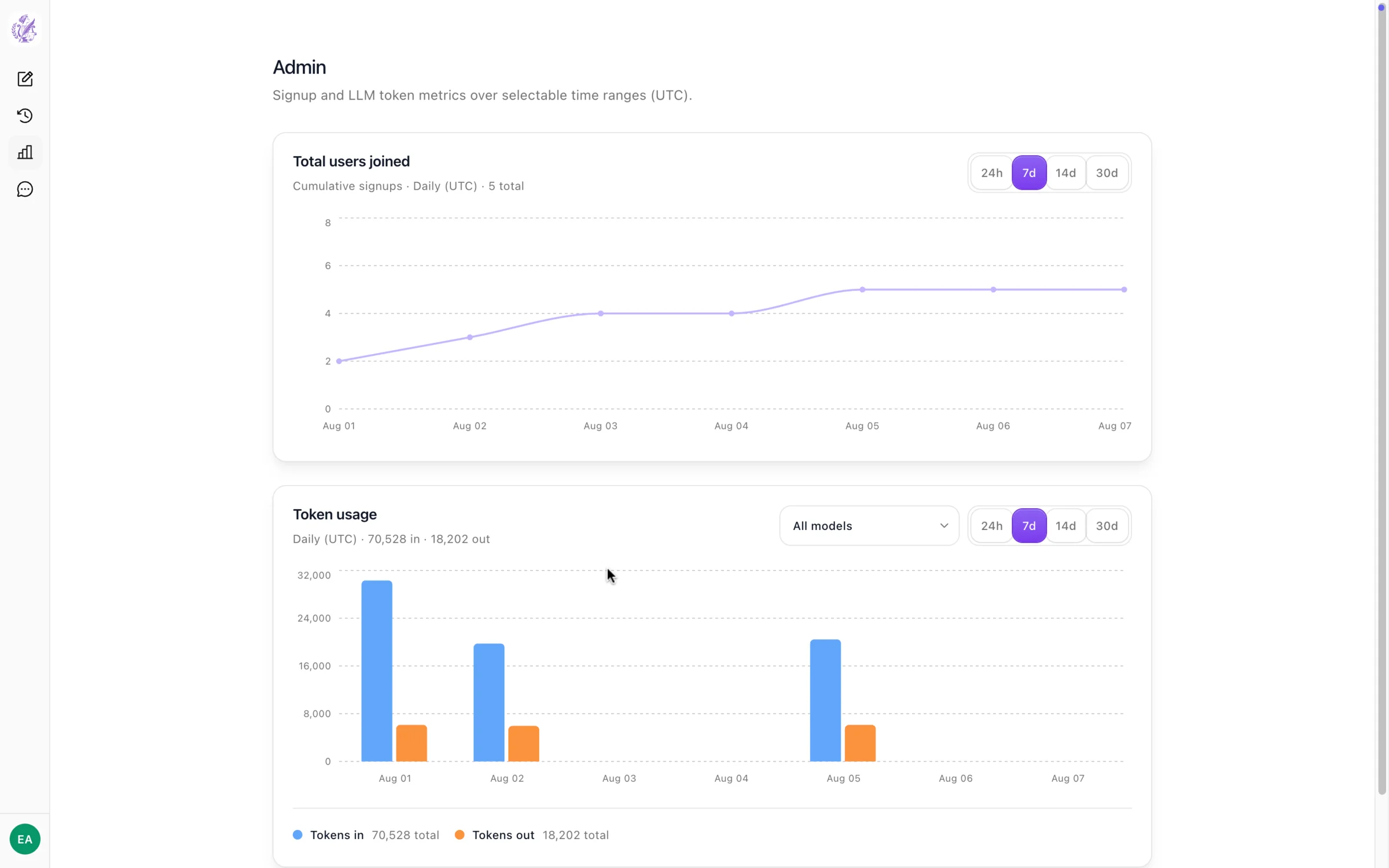Toggle Tokens out legend orange dot

[460, 834]
